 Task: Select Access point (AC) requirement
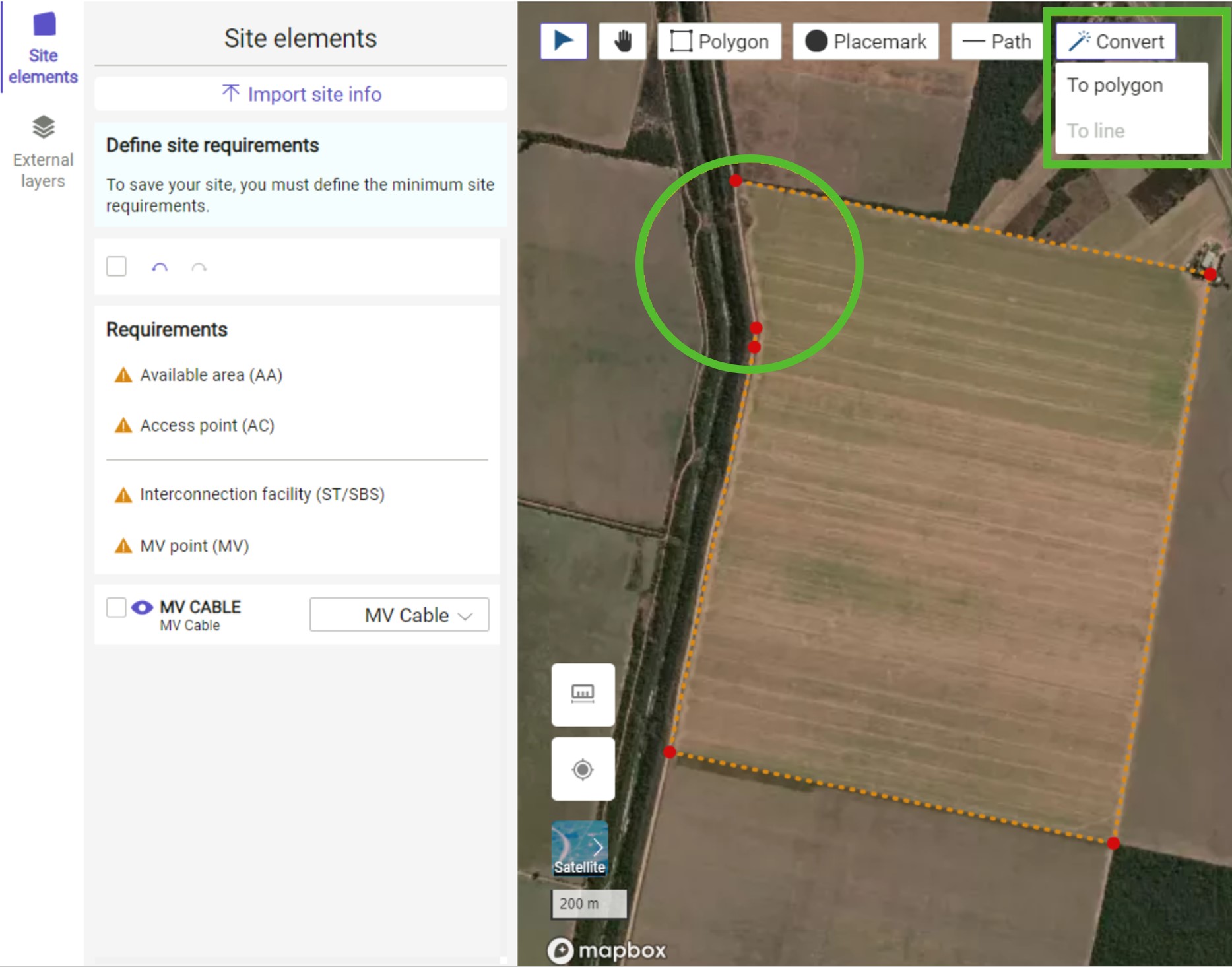207,426
